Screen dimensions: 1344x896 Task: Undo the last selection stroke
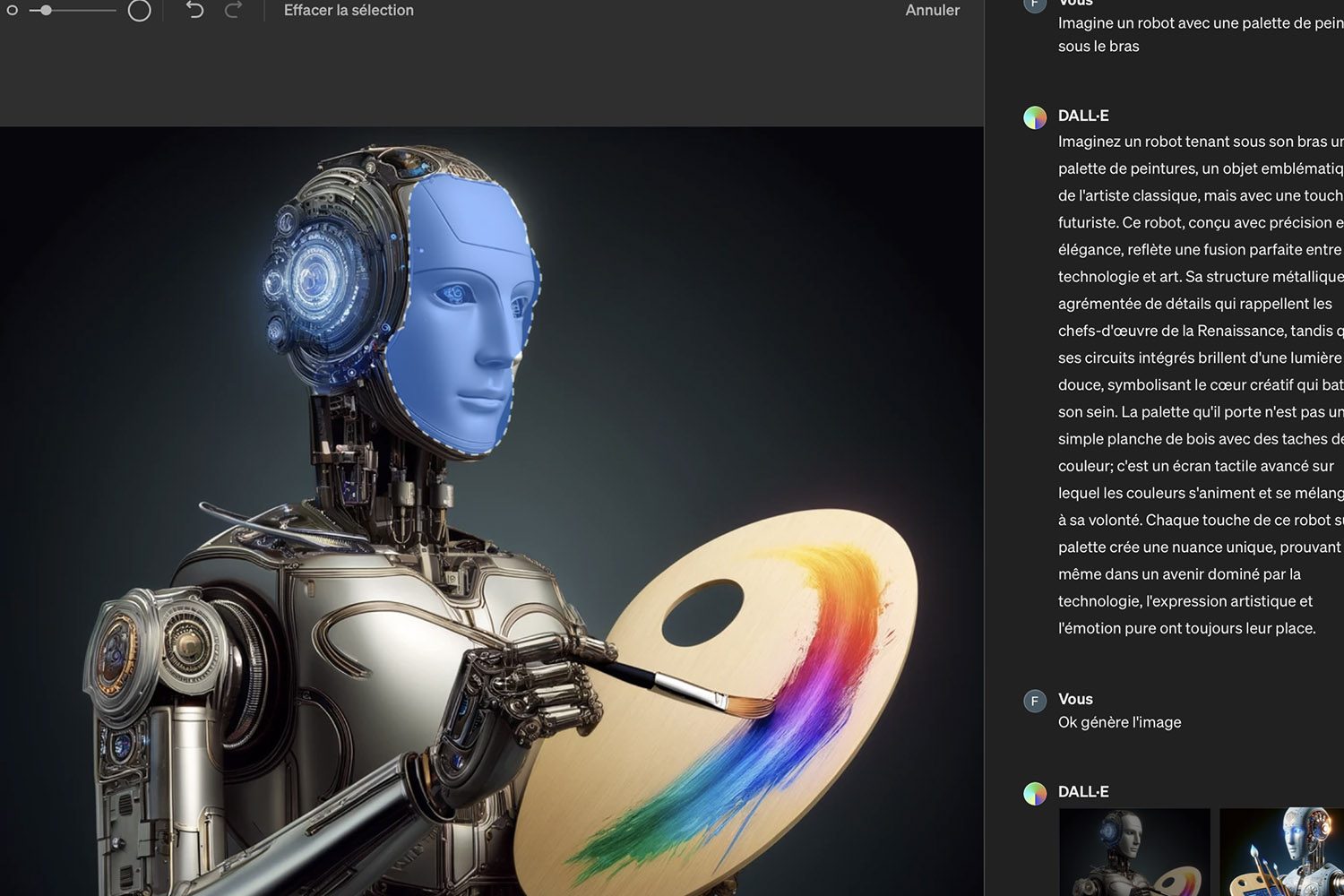(x=194, y=10)
